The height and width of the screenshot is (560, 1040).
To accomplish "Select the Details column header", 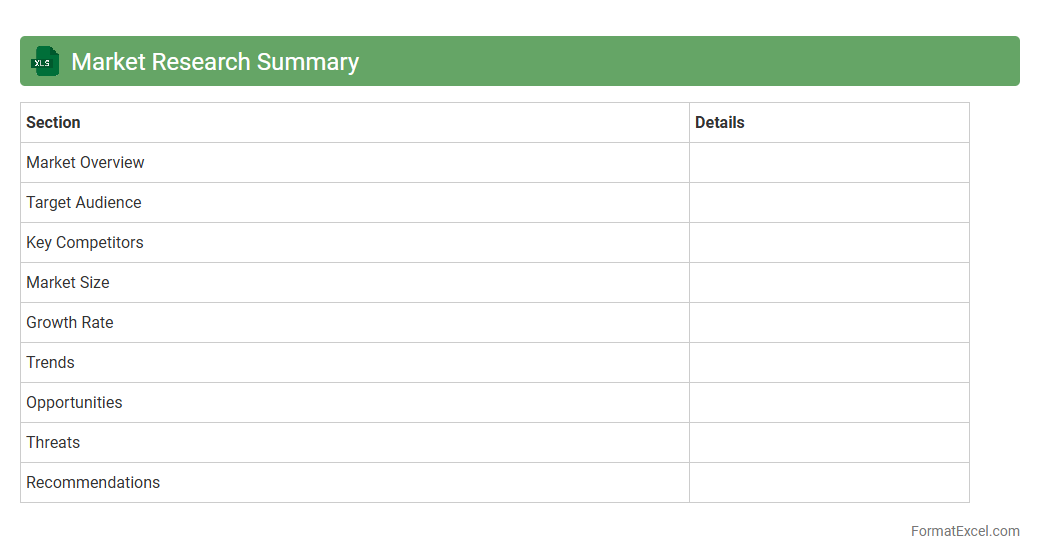I will [x=720, y=122].
